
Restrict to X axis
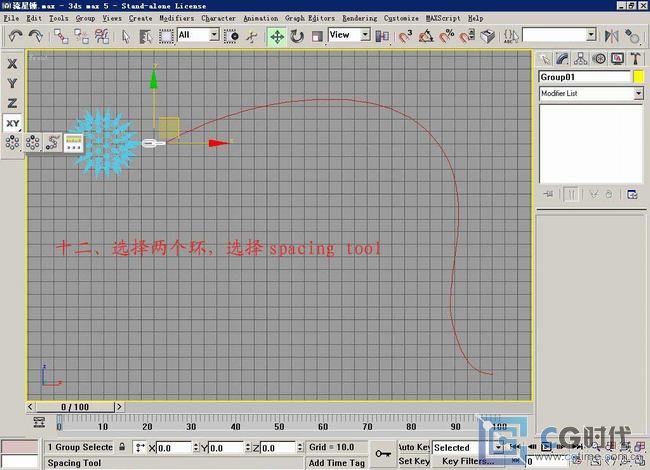(12, 63)
